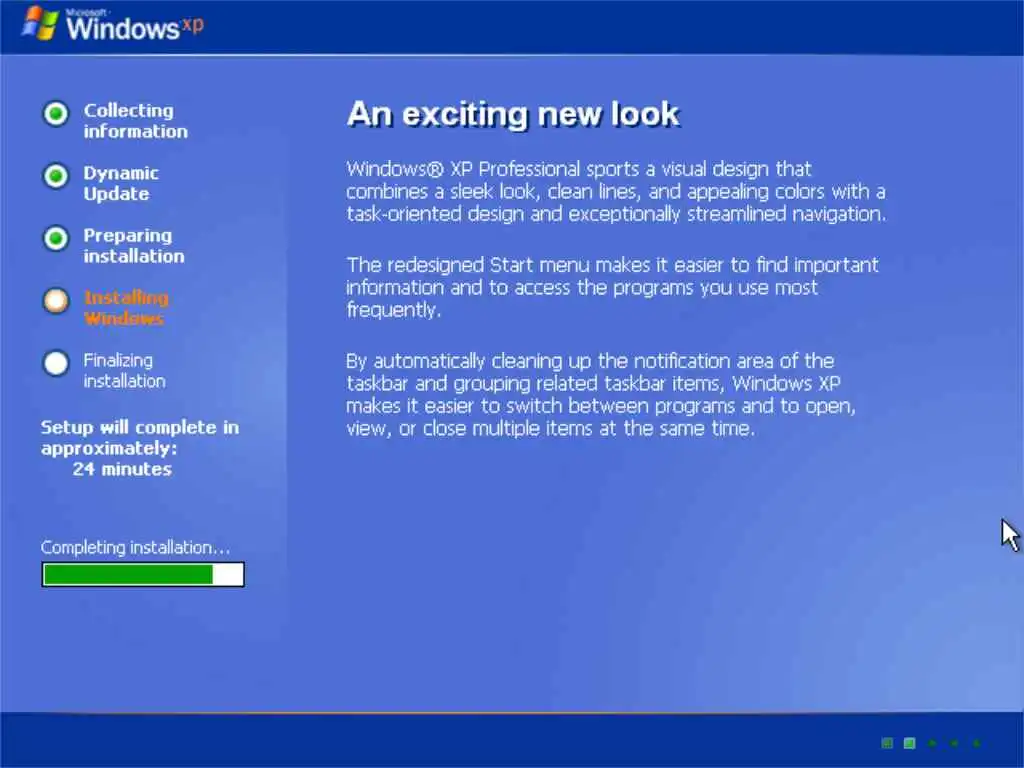Image resolution: width=1024 pixels, height=768 pixels.
Task: Click the "Finalizing installation" step label
Action: click(124, 370)
